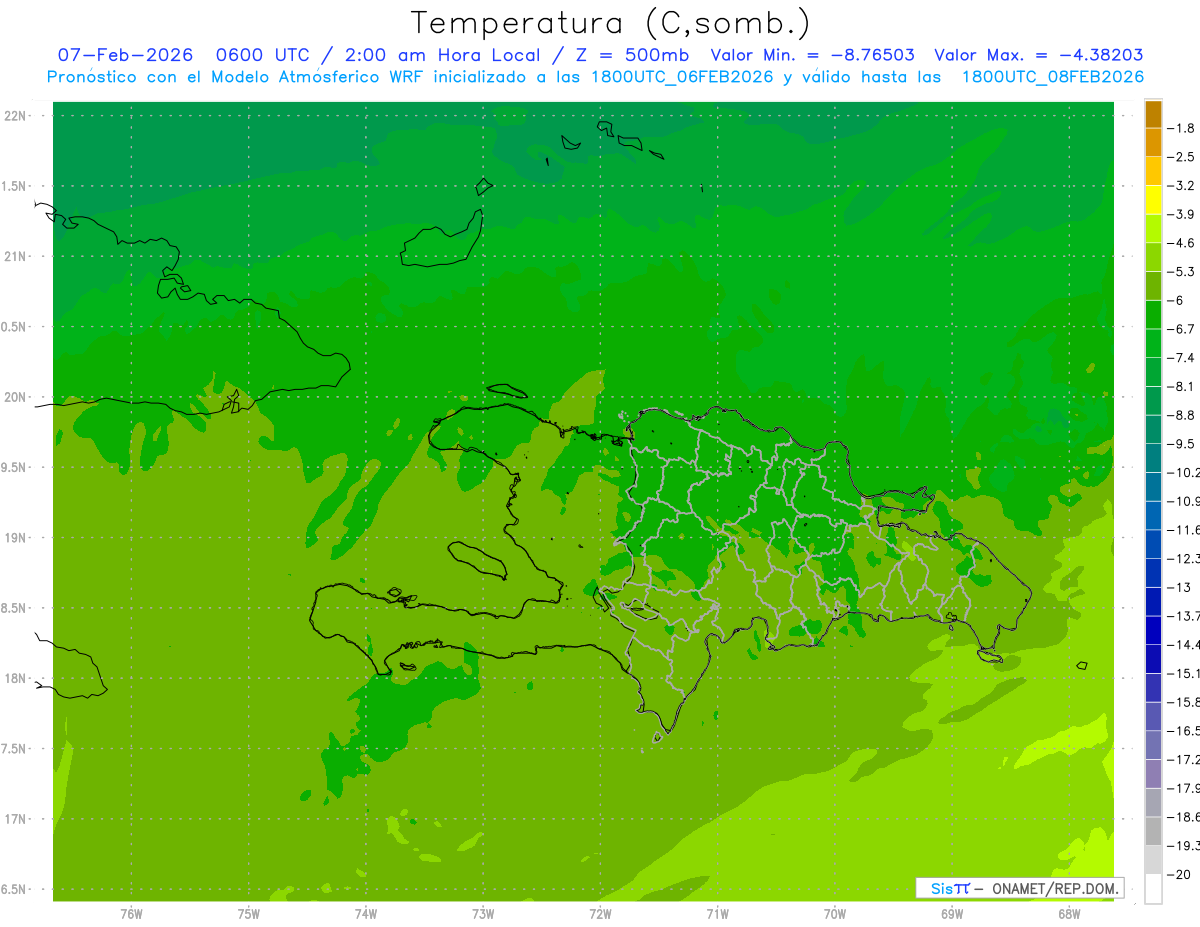
Task: Click the blue 'Sisπ' logo text
Action: 950,888
